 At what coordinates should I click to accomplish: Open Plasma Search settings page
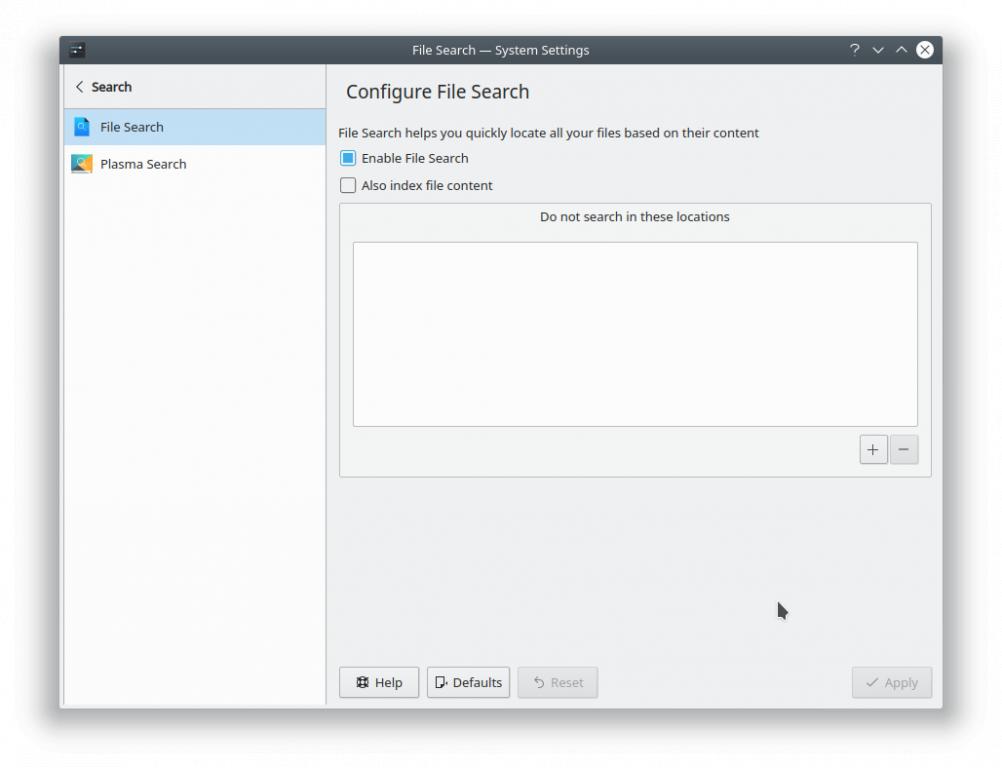coord(143,164)
